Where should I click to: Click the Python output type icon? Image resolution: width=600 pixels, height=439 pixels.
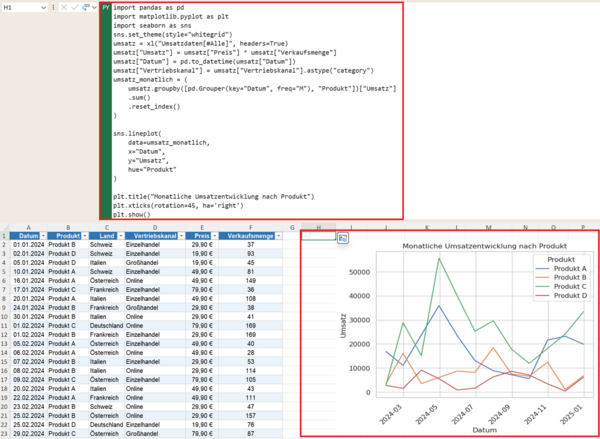pyautogui.click(x=85, y=7)
